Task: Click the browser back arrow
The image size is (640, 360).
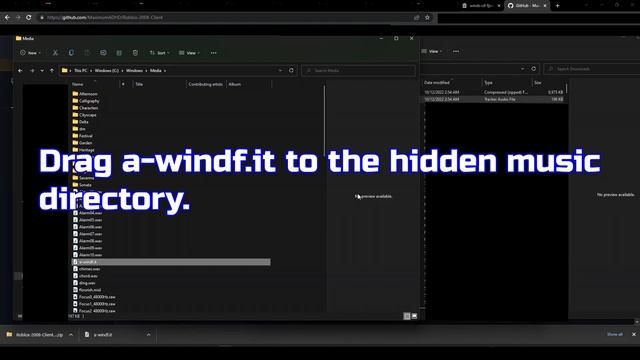Action: coord(7,18)
